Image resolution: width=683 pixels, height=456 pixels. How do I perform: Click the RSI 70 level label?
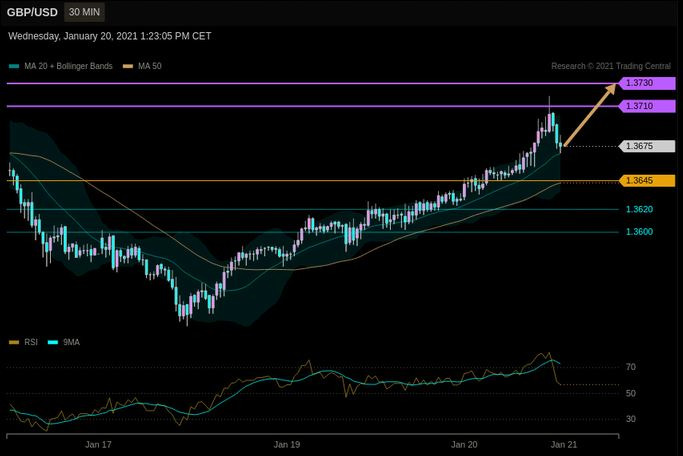631,367
